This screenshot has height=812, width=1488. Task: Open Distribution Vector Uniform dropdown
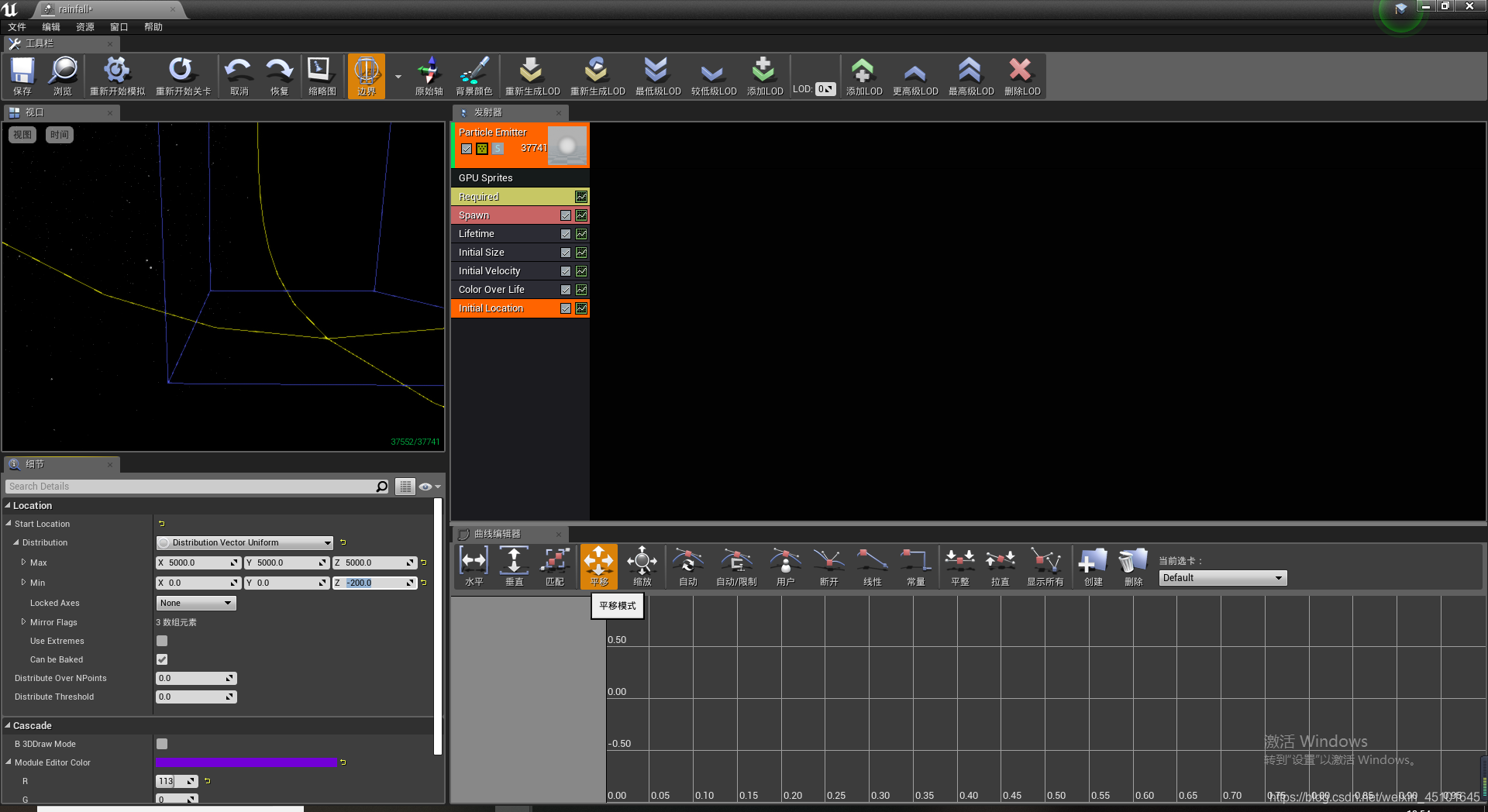tap(245, 542)
